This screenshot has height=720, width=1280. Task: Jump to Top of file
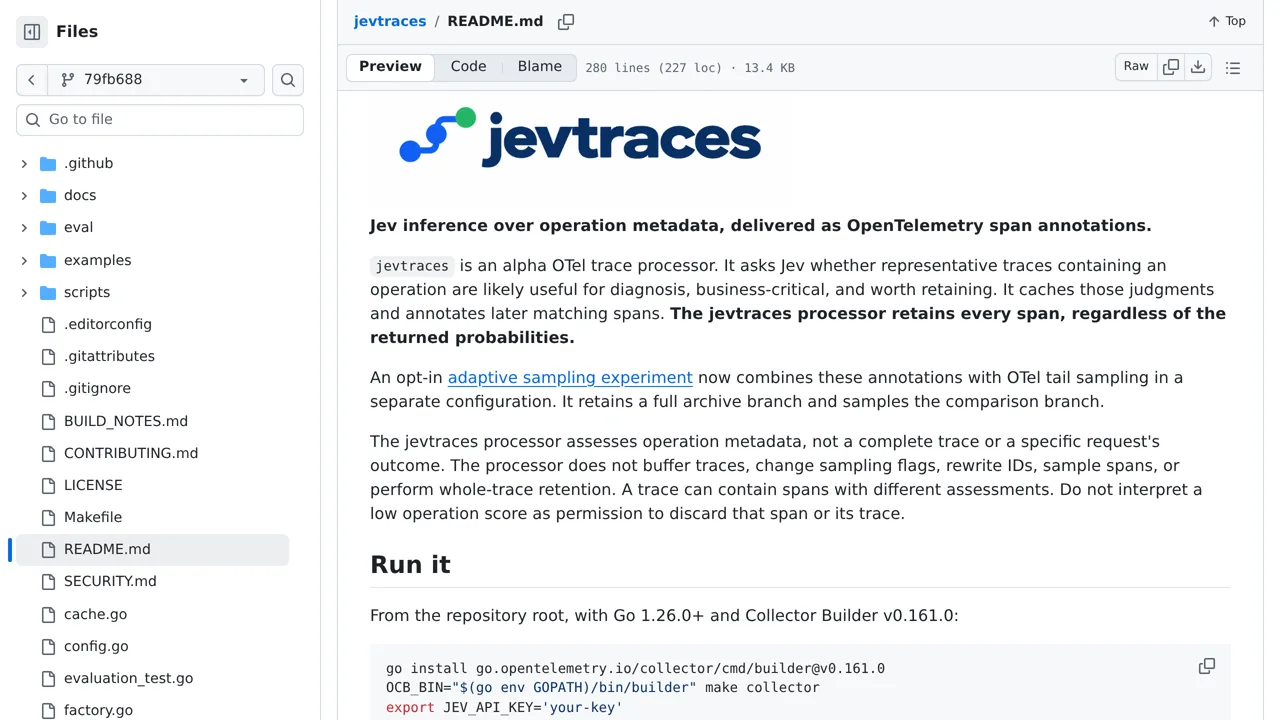[x=1226, y=21]
